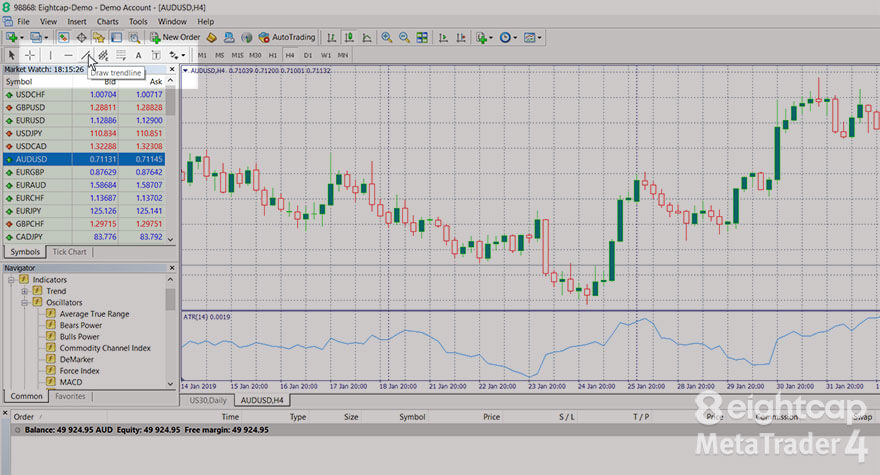Click the Navigator scrollbar down arrow
Image resolution: width=880 pixels, height=475 pixels.
[171, 384]
